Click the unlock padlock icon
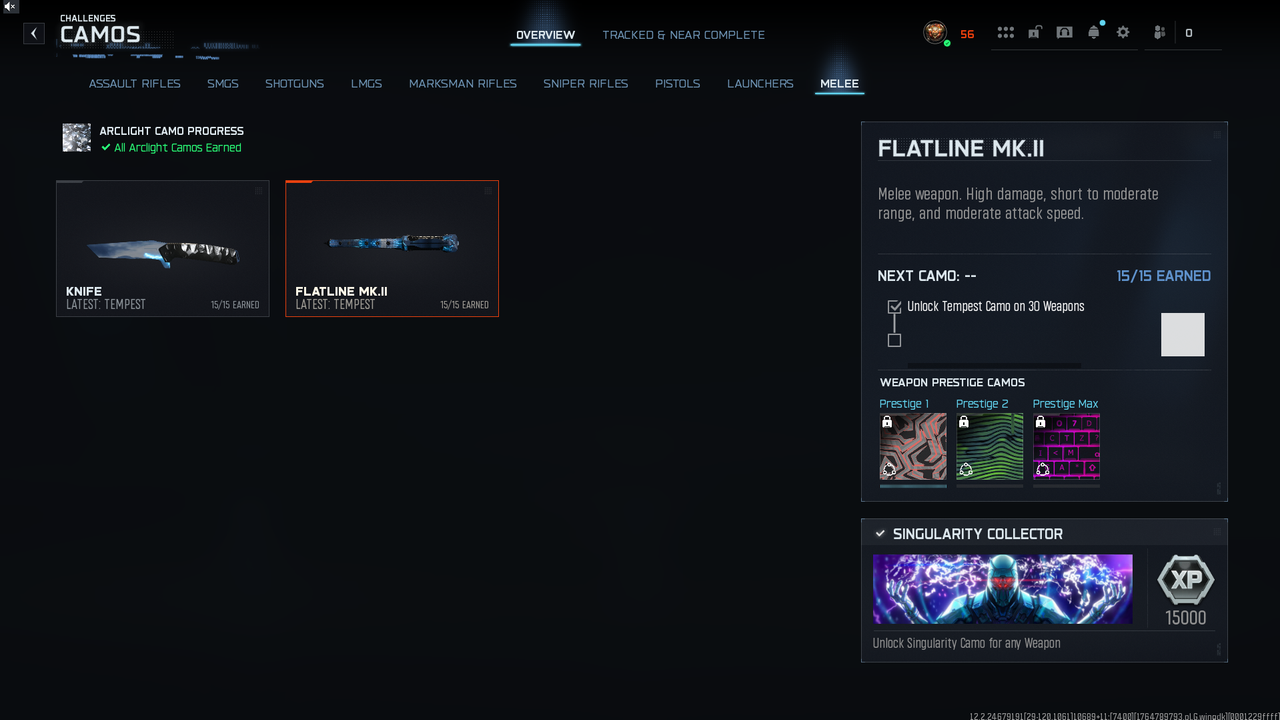The width and height of the screenshot is (1280, 720). [1034, 33]
